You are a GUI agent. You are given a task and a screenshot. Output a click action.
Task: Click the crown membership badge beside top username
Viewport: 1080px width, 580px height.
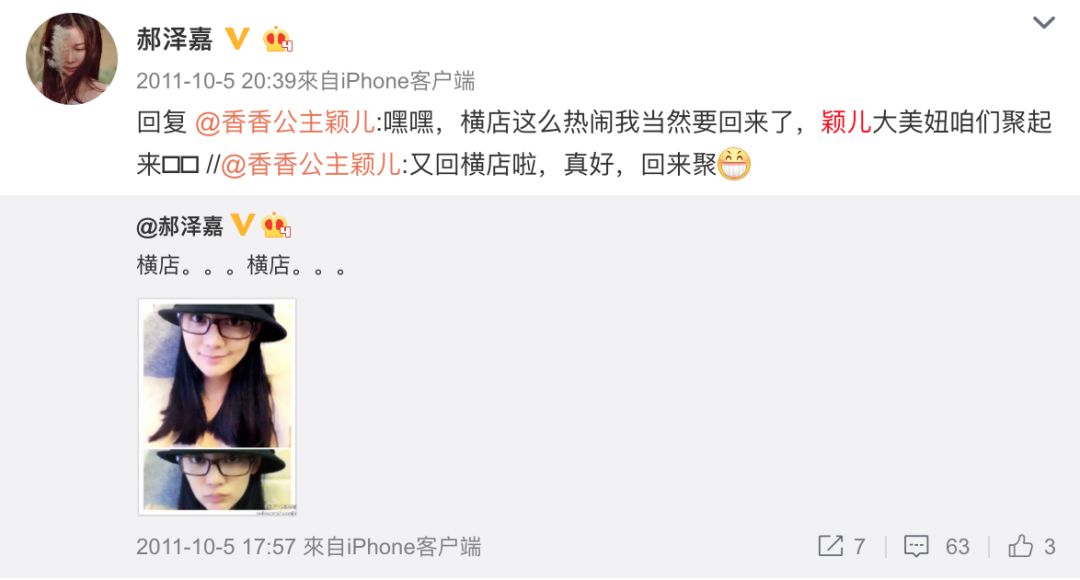click(x=278, y=39)
